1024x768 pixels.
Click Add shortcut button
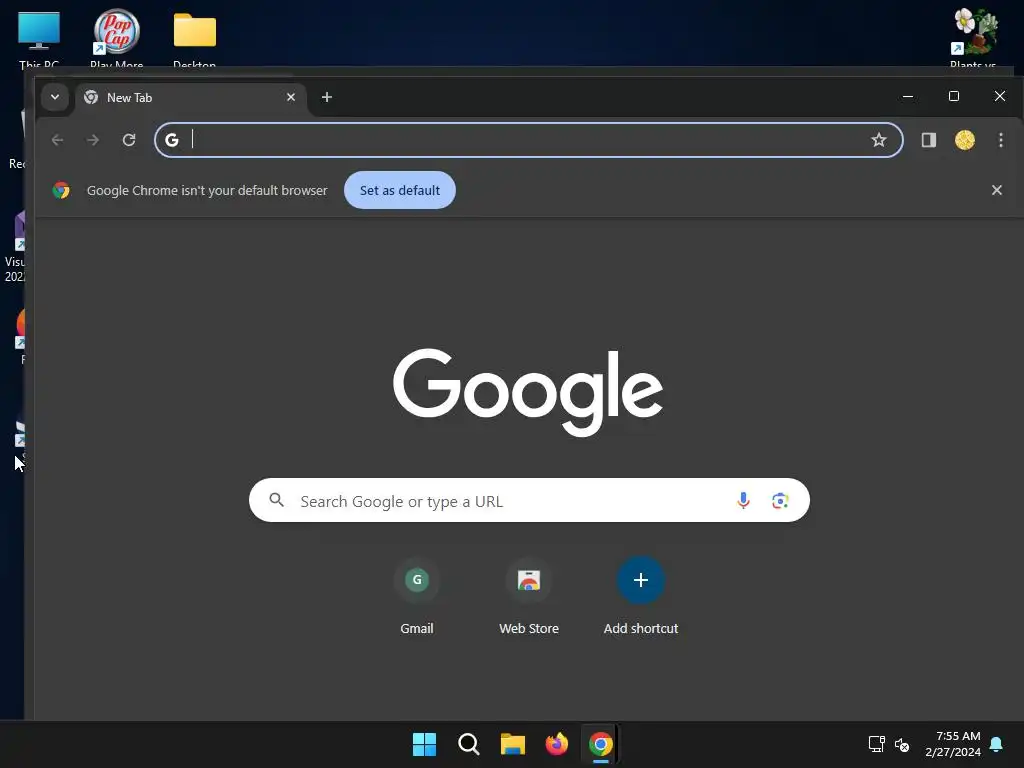point(641,596)
